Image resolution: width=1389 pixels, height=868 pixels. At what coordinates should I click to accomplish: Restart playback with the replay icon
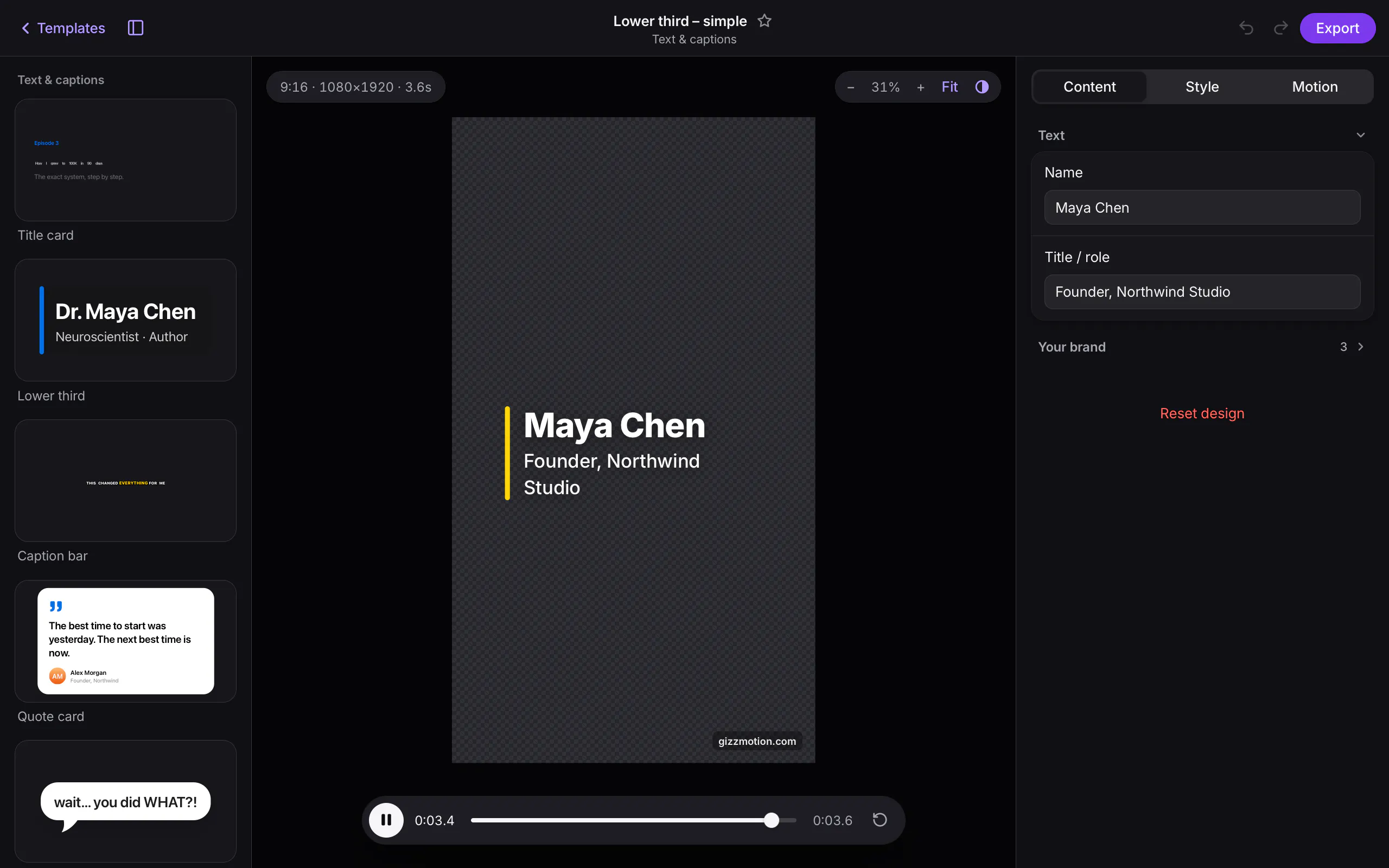tap(880, 820)
